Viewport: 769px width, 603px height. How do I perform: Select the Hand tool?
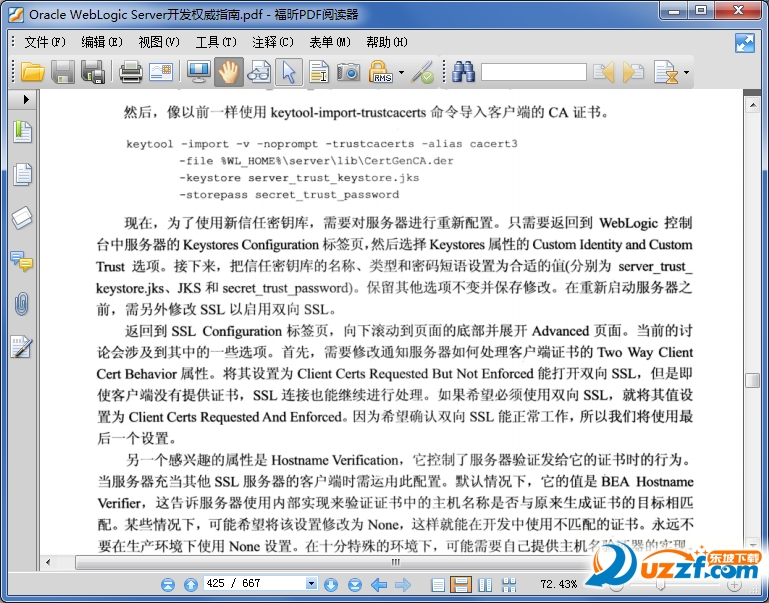229,73
